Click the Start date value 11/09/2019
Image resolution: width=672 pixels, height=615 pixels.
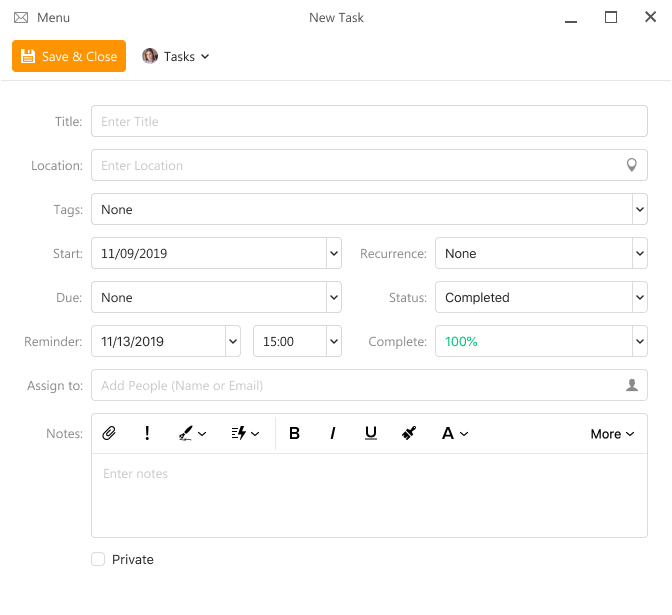134,253
